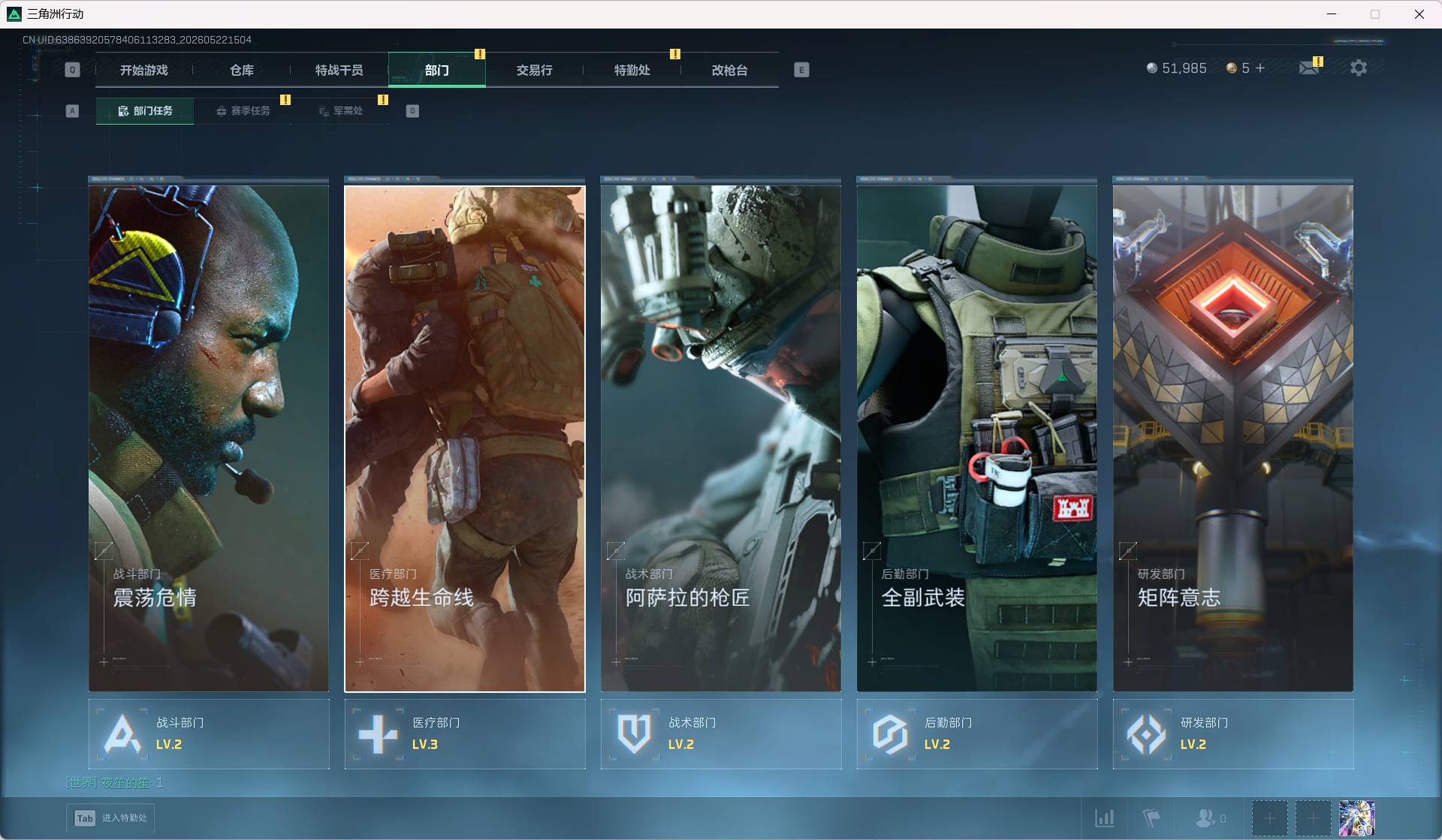The width and height of the screenshot is (1442, 840).
Task: Click the flag icon in bottom bar
Action: 1151,817
